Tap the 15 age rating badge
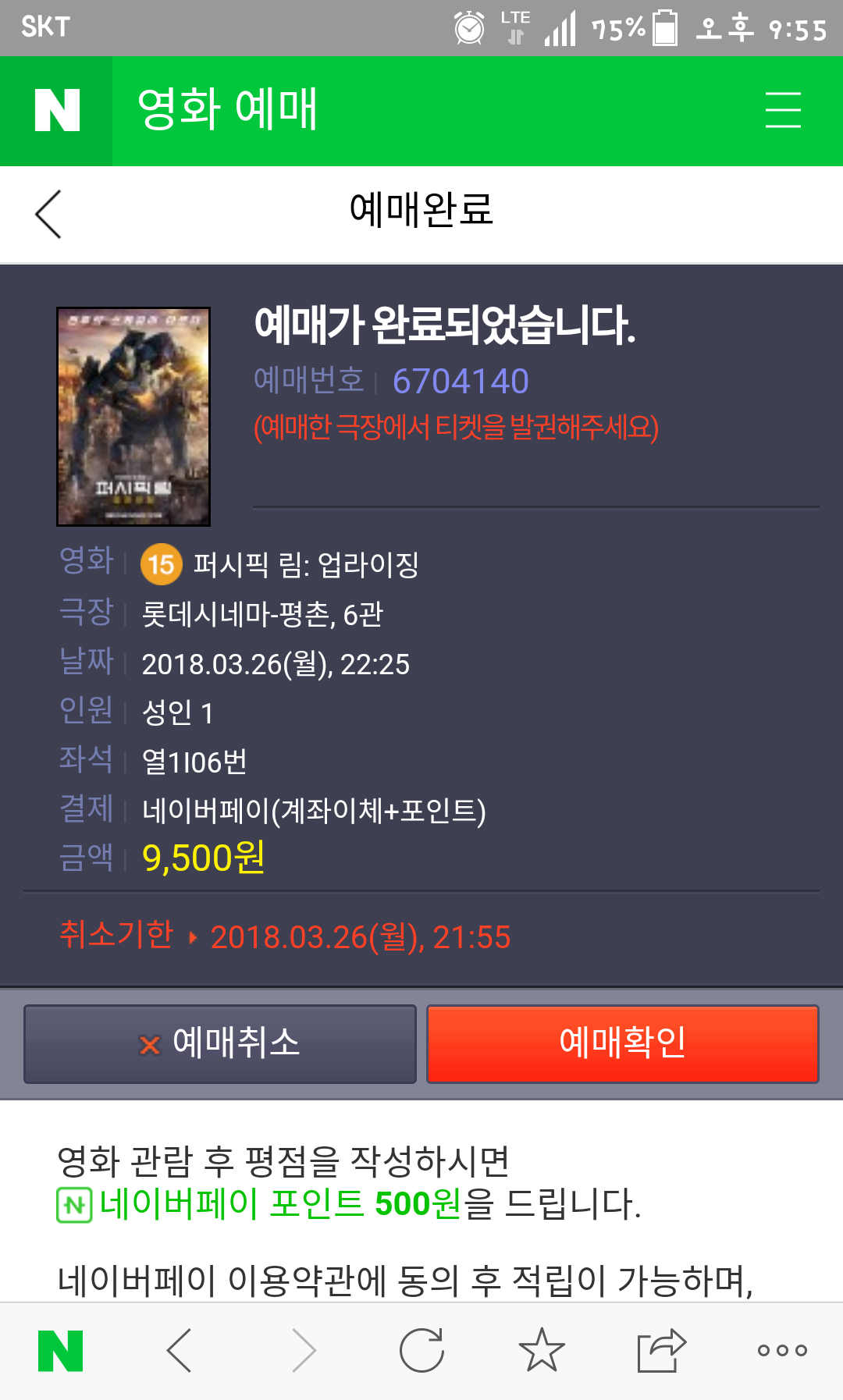843x1400 pixels. (x=161, y=564)
